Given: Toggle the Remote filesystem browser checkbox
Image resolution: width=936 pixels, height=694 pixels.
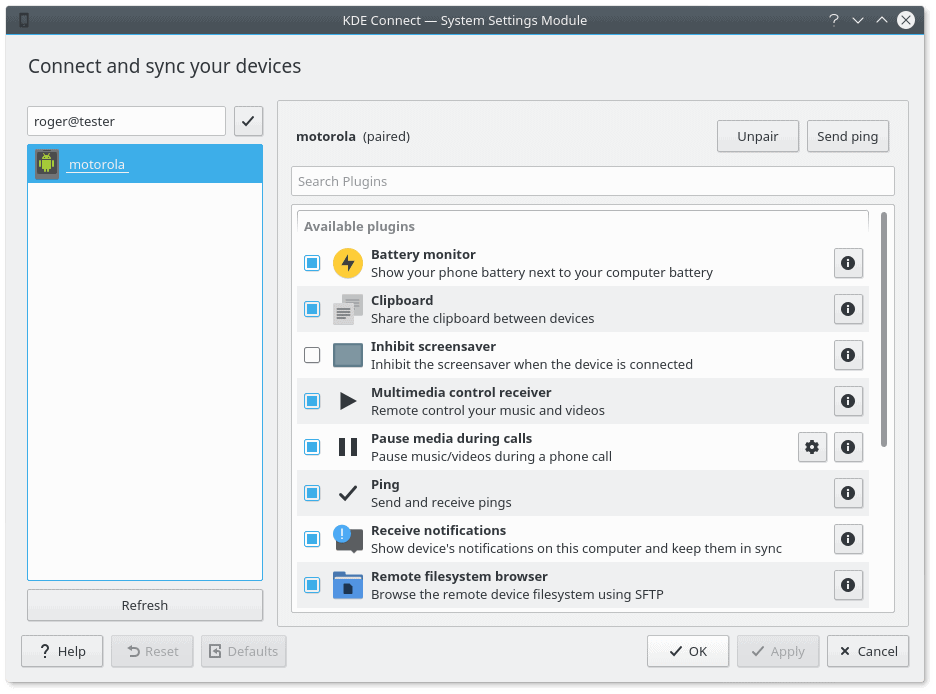Looking at the screenshot, I should [312, 585].
